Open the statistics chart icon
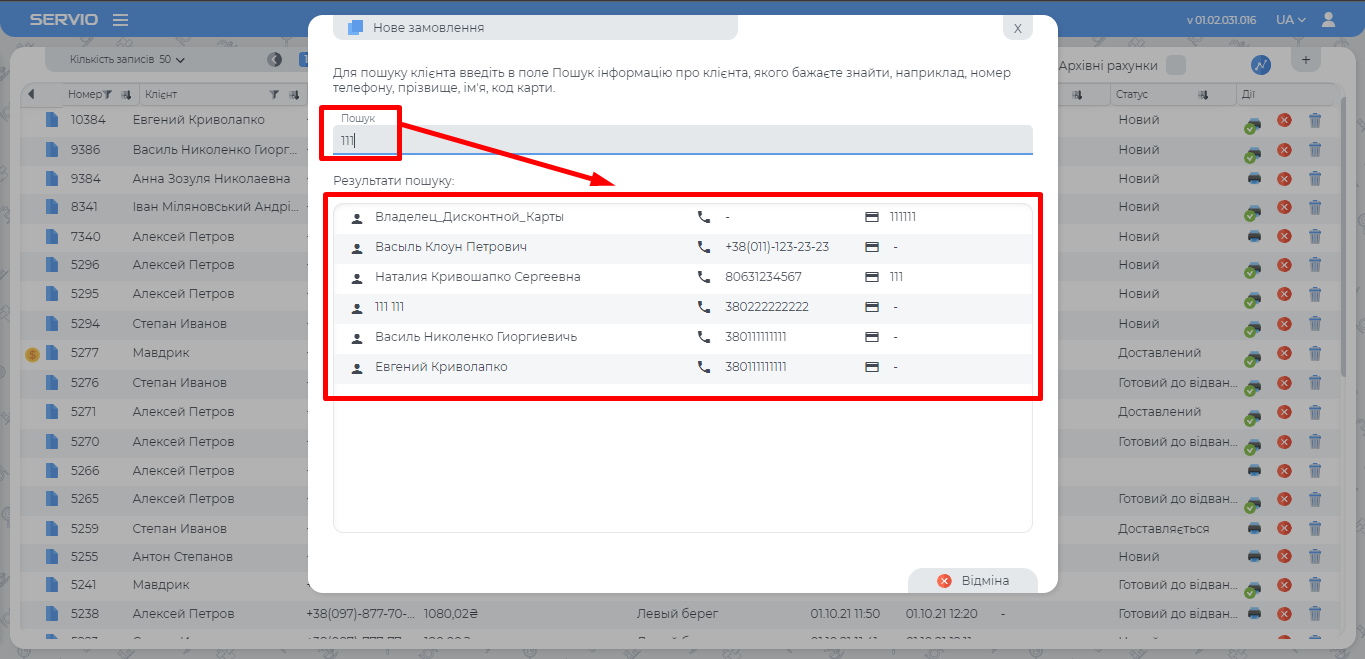 1261,65
